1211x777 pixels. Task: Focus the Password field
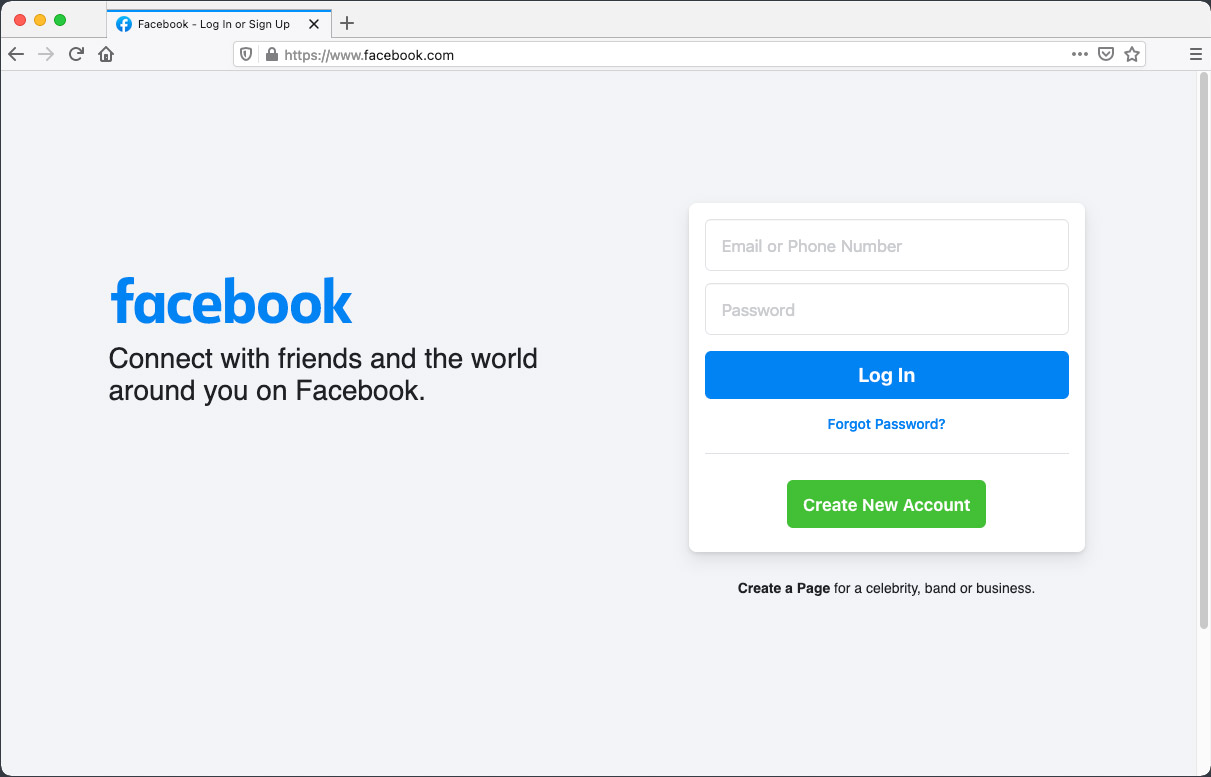886,309
